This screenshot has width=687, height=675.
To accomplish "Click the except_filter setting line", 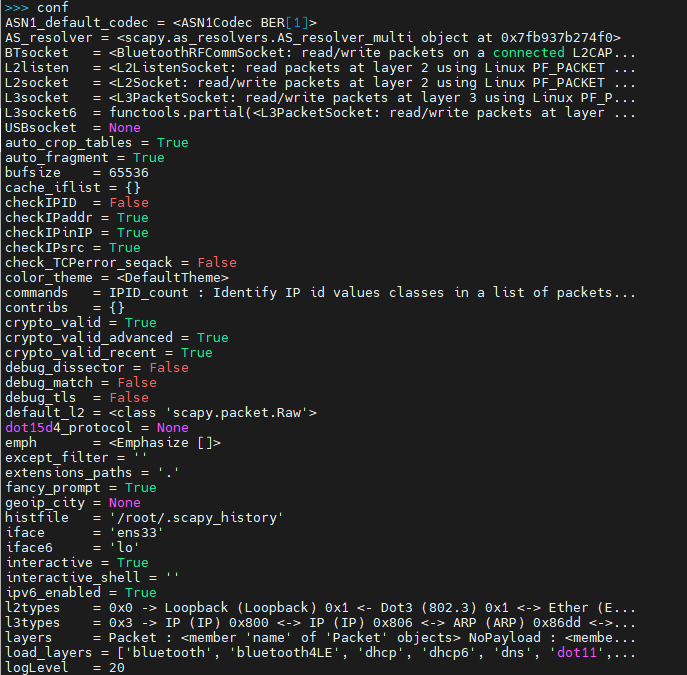I will tap(76, 458).
